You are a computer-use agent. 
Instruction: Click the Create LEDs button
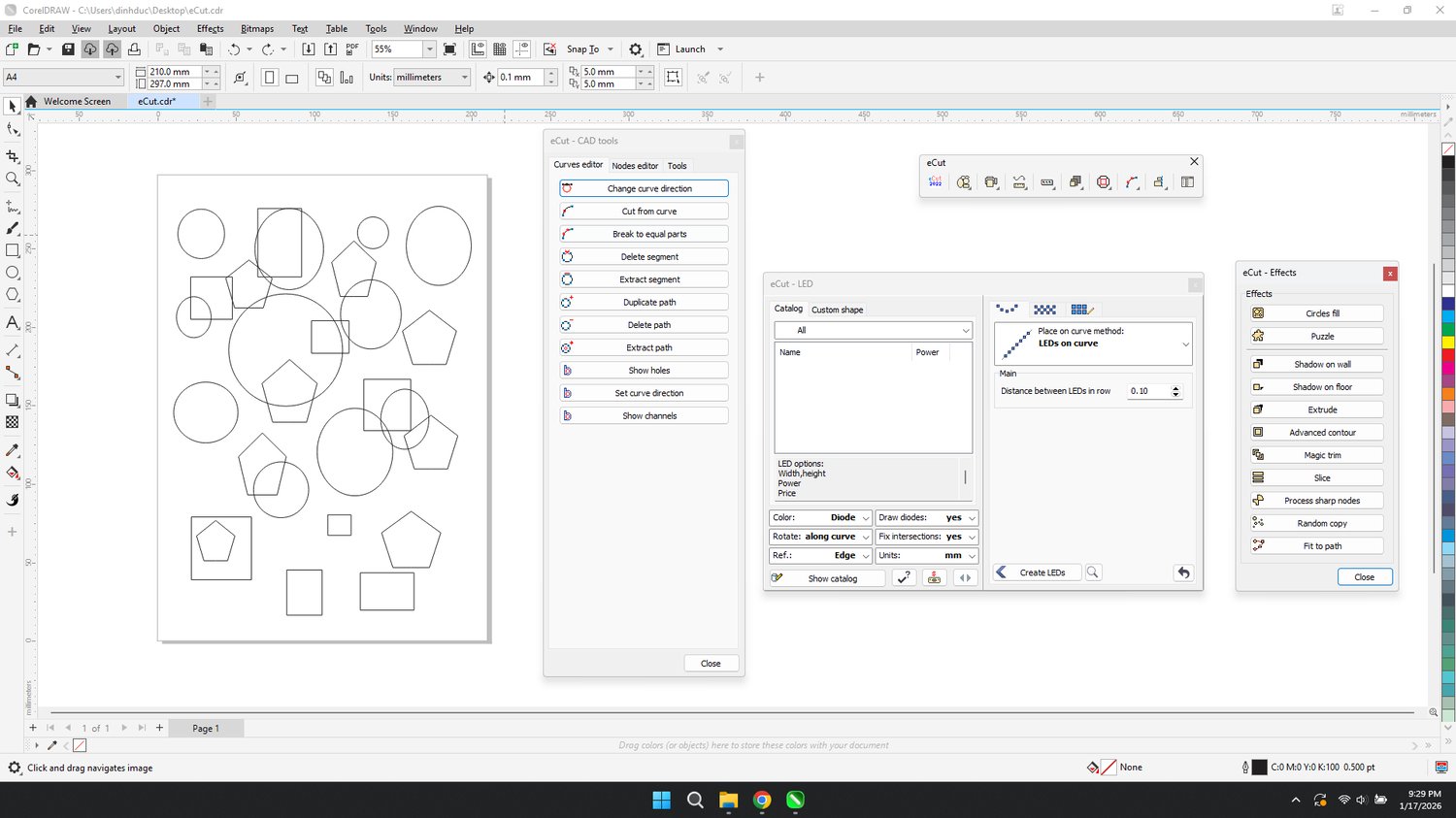click(x=1042, y=573)
